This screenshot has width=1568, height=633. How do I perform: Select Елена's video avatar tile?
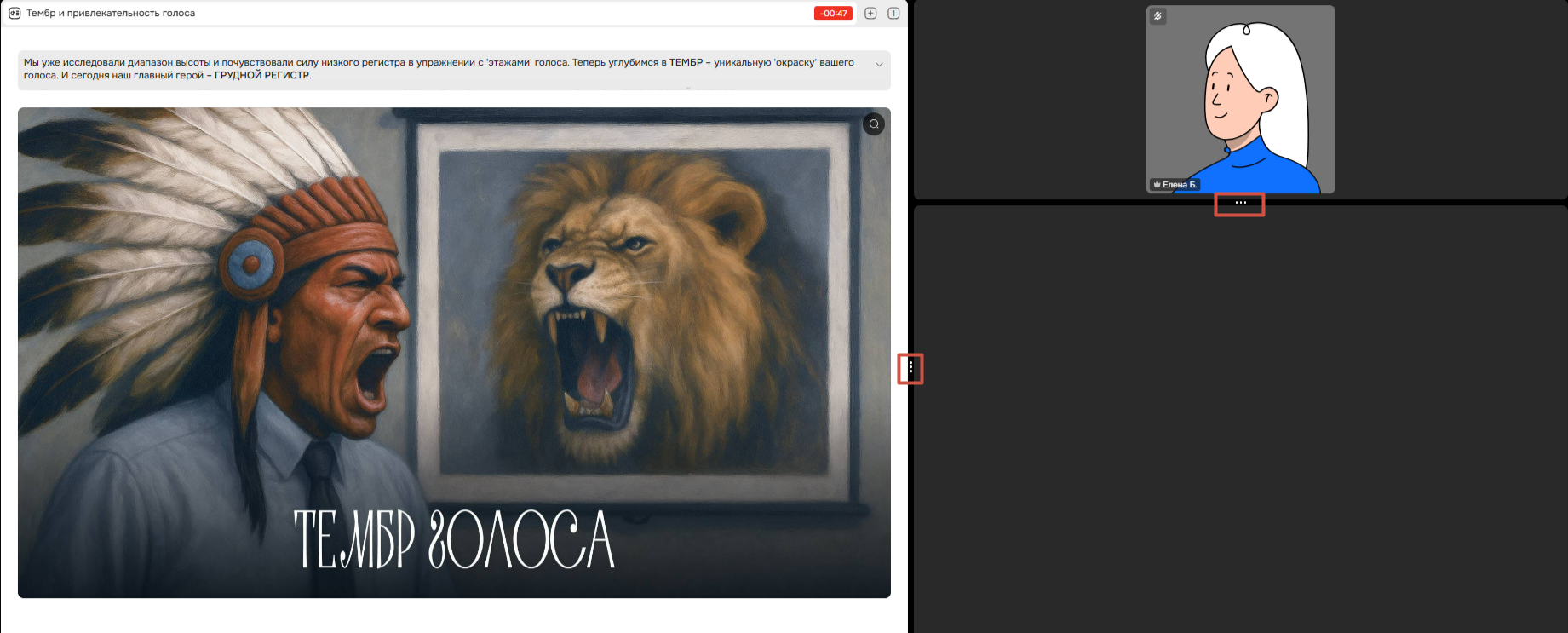[x=1240, y=100]
